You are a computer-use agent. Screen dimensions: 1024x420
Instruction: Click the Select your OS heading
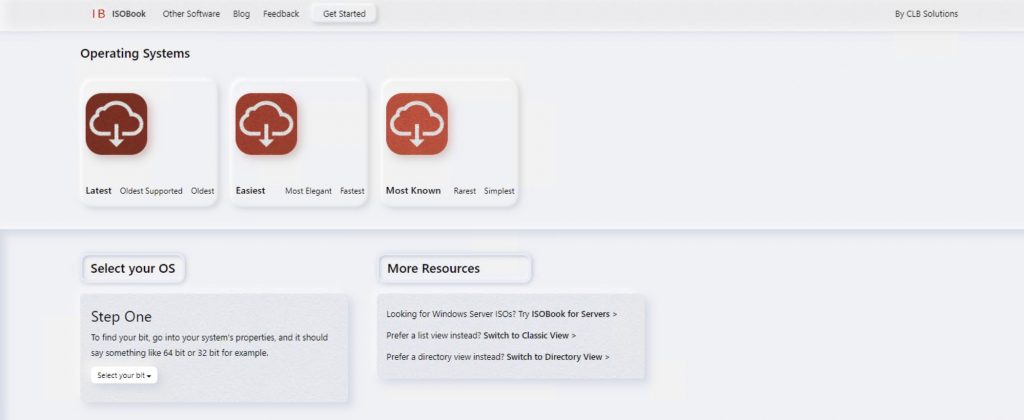coord(133,268)
